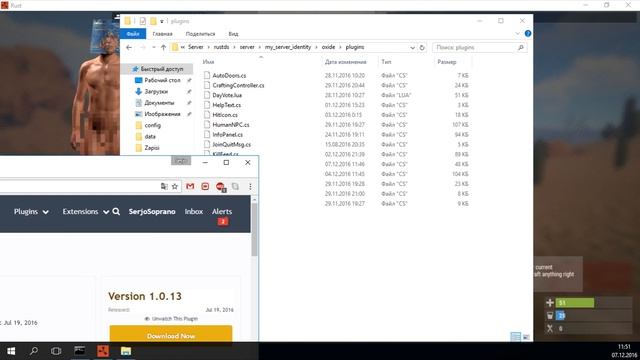Image resolution: width=640 pixels, height=360 pixels.
Task: Refresh the plugins folder view
Action: click(x=422, y=47)
